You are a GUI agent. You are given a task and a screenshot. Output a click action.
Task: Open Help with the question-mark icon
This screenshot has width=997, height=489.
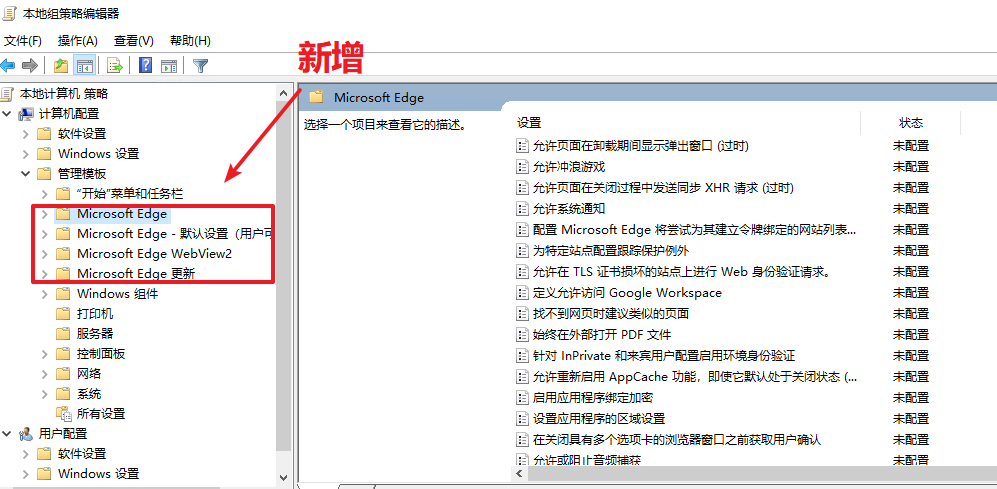click(x=146, y=65)
